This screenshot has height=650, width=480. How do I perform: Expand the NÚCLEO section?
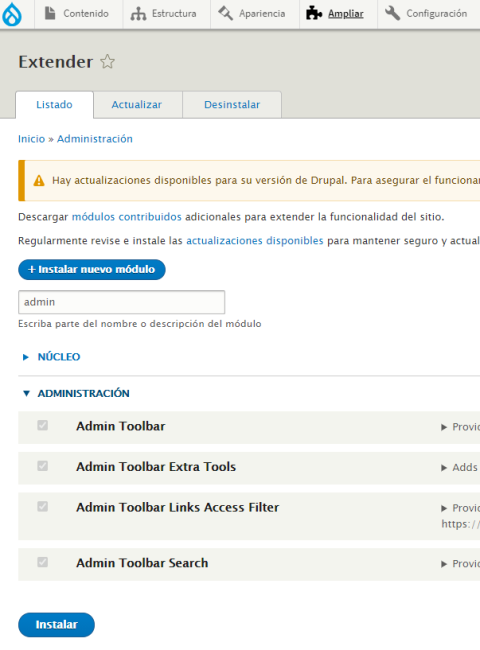coord(58,357)
